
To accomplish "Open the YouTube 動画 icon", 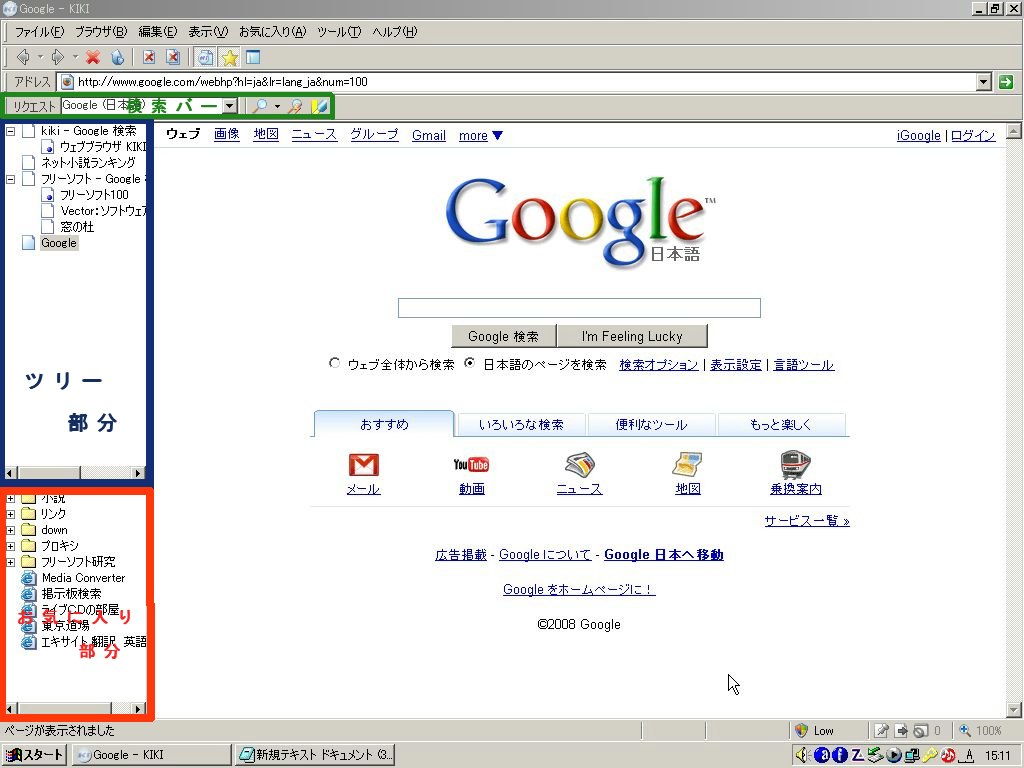I will point(472,465).
